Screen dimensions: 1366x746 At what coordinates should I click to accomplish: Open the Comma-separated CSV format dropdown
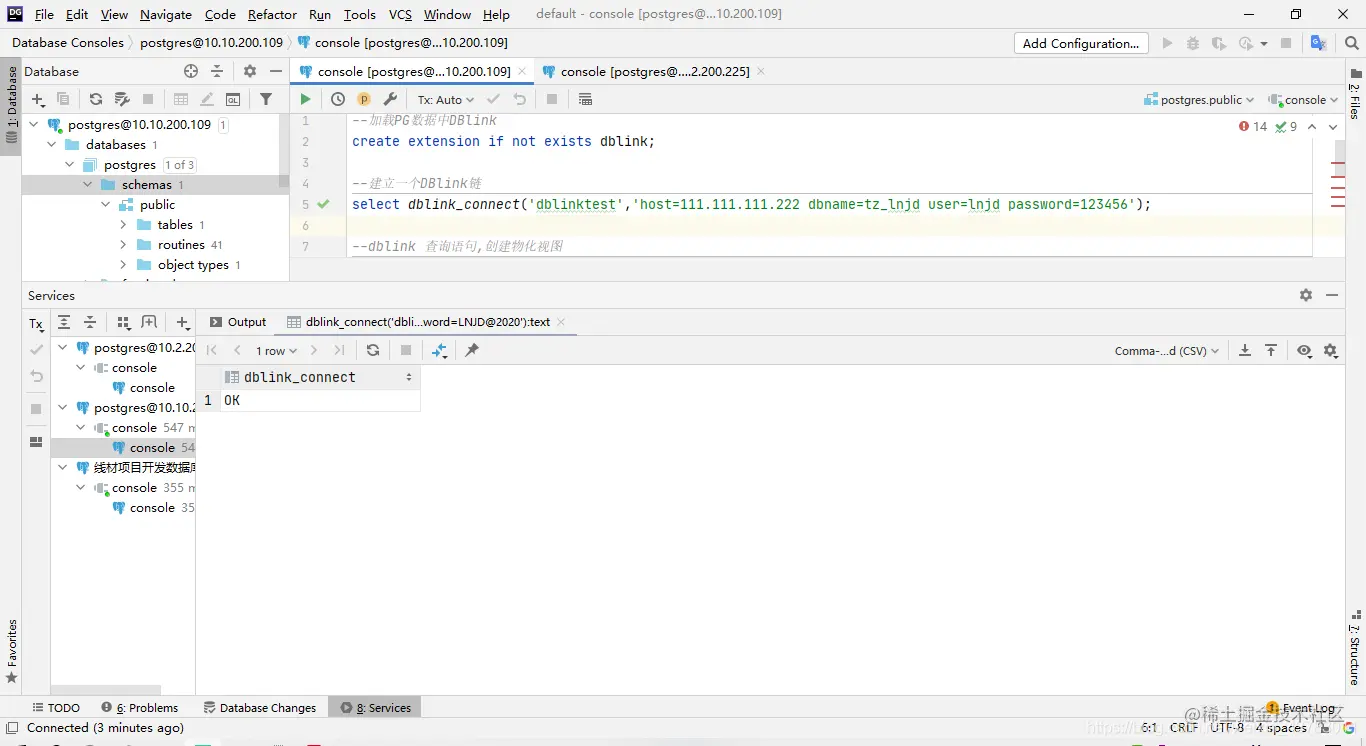coord(1167,350)
